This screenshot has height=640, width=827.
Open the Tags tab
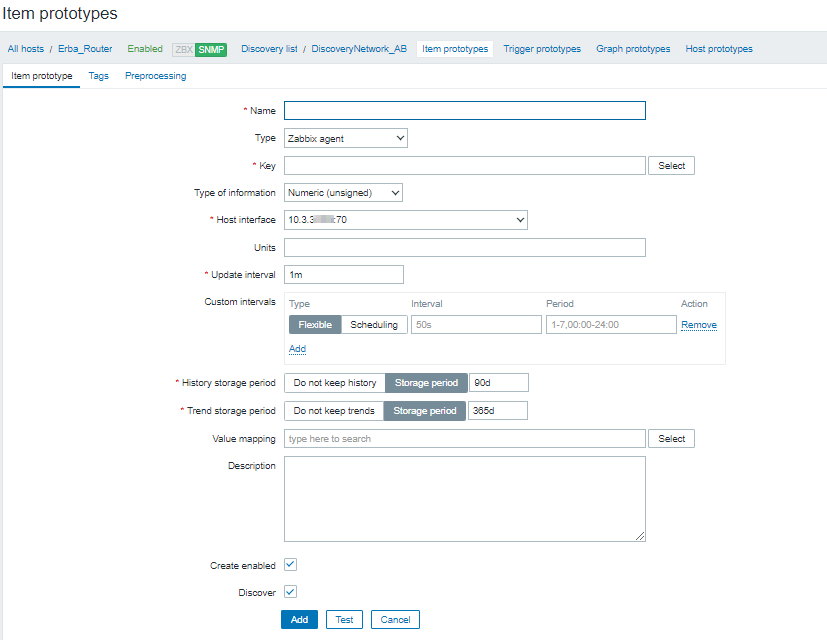[x=98, y=76]
